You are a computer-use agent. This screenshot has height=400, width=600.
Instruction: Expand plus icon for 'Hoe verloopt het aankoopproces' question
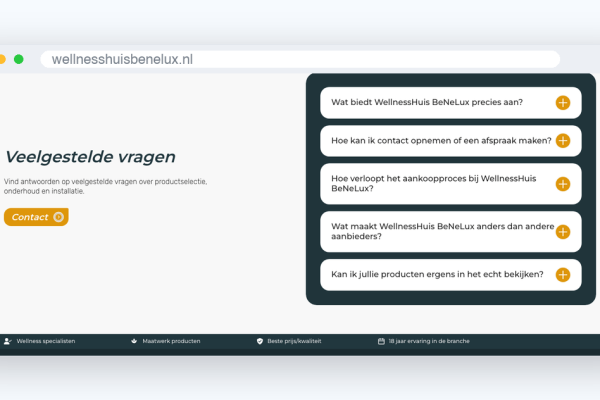[562, 184]
